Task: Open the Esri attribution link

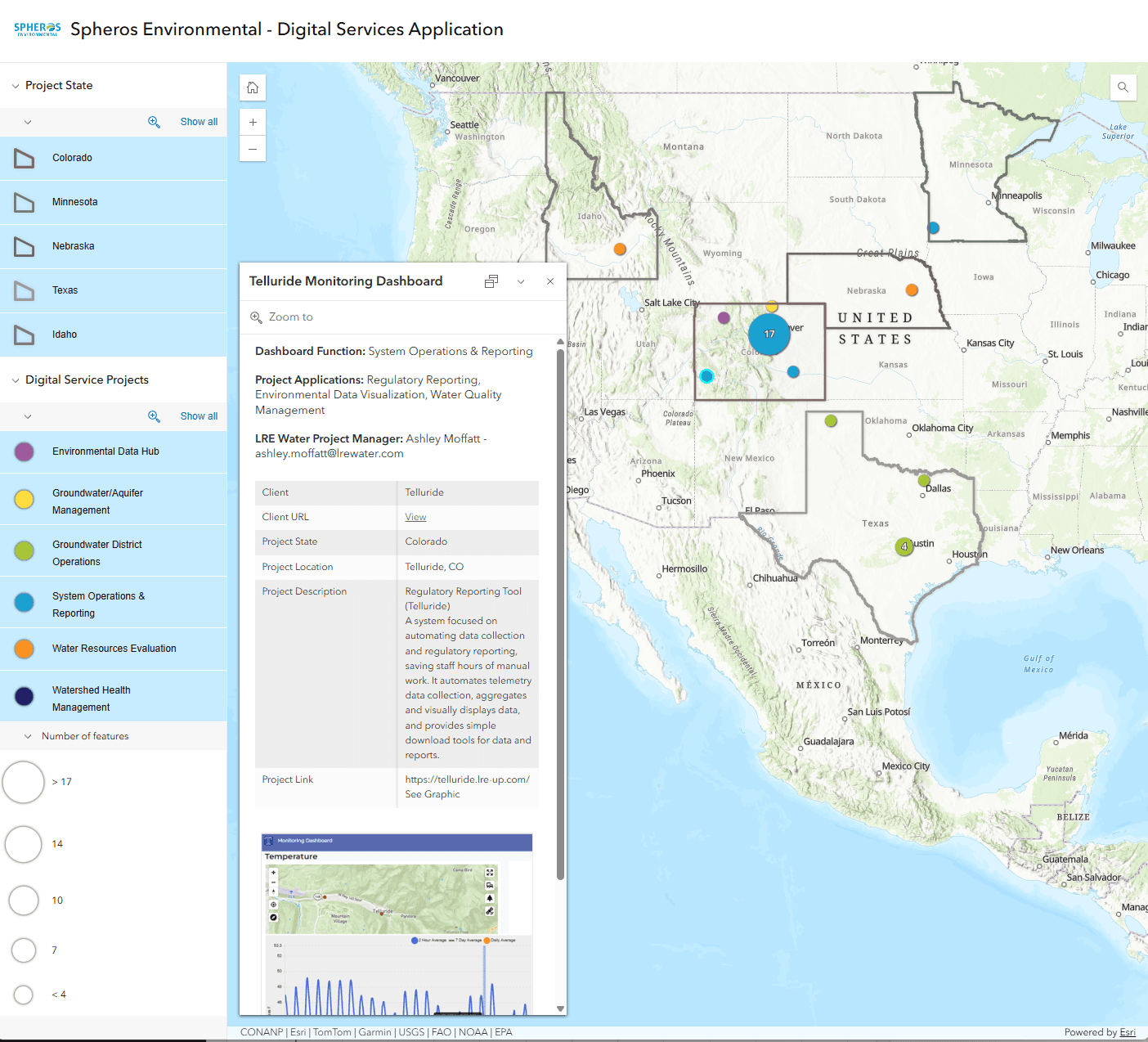Action: tap(1128, 1032)
